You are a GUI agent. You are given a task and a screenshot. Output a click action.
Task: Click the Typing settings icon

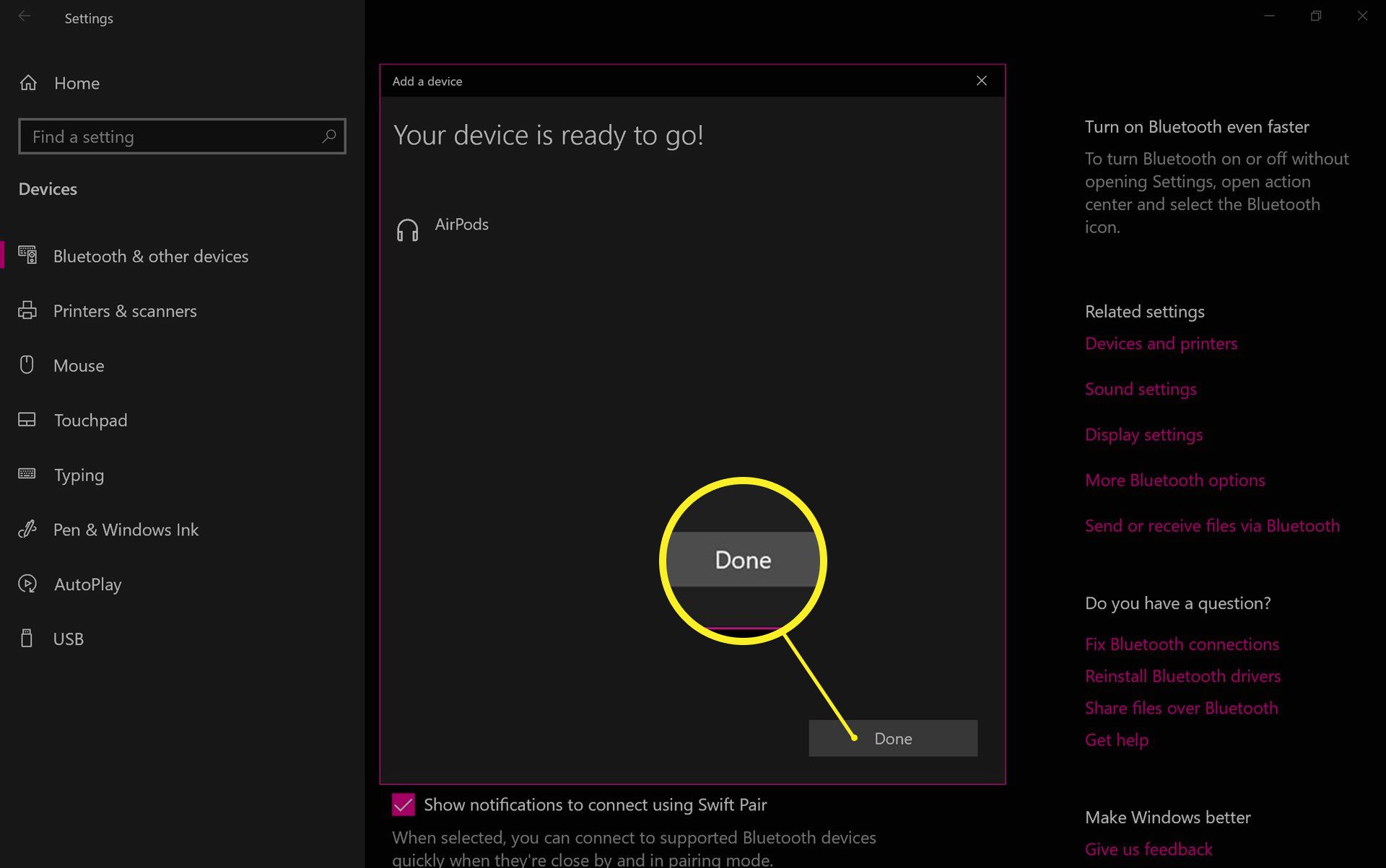click(x=27, y=474)
